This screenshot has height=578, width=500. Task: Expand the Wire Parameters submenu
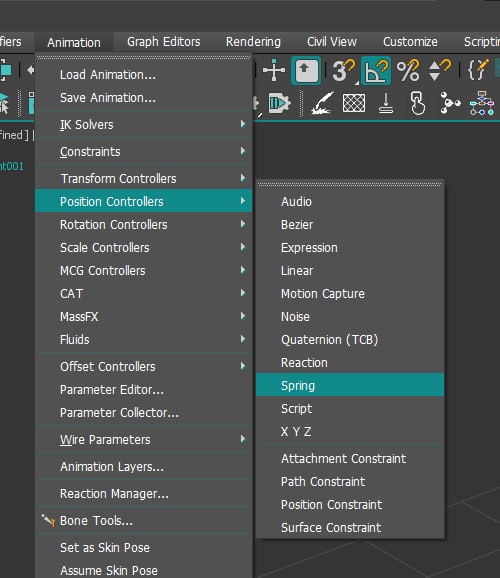pyautogui.click(x=144, y=439)
